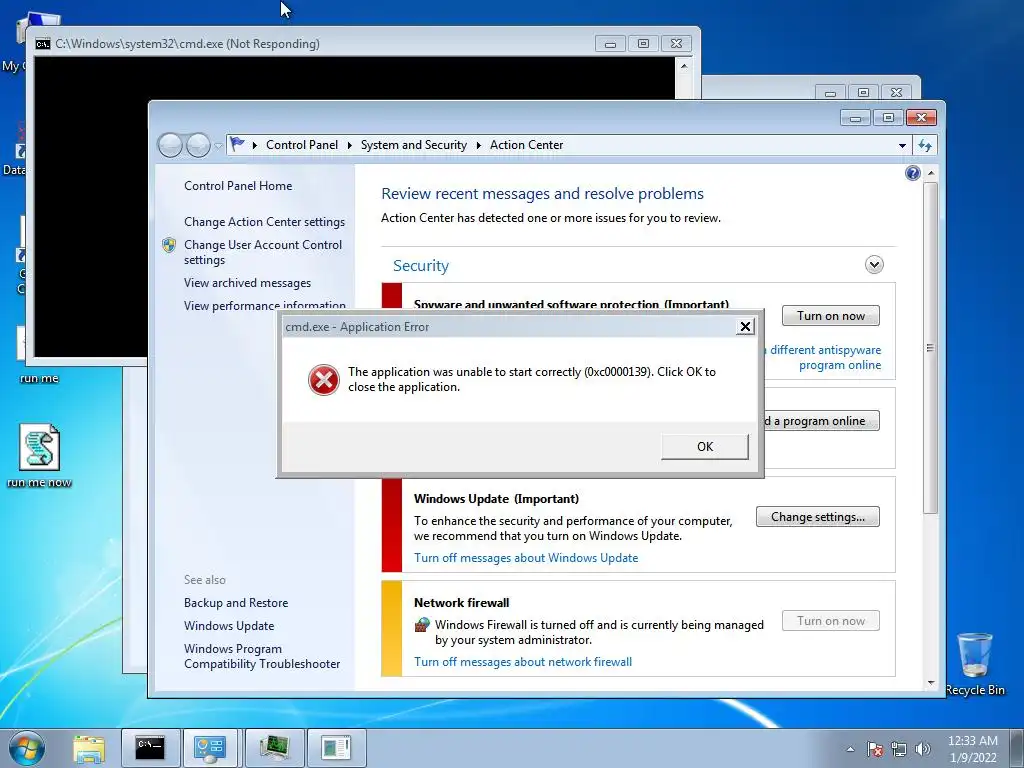Open Backup and Restore link
Viewport: 1024px width, 768px height.
(x=236, y=603)
